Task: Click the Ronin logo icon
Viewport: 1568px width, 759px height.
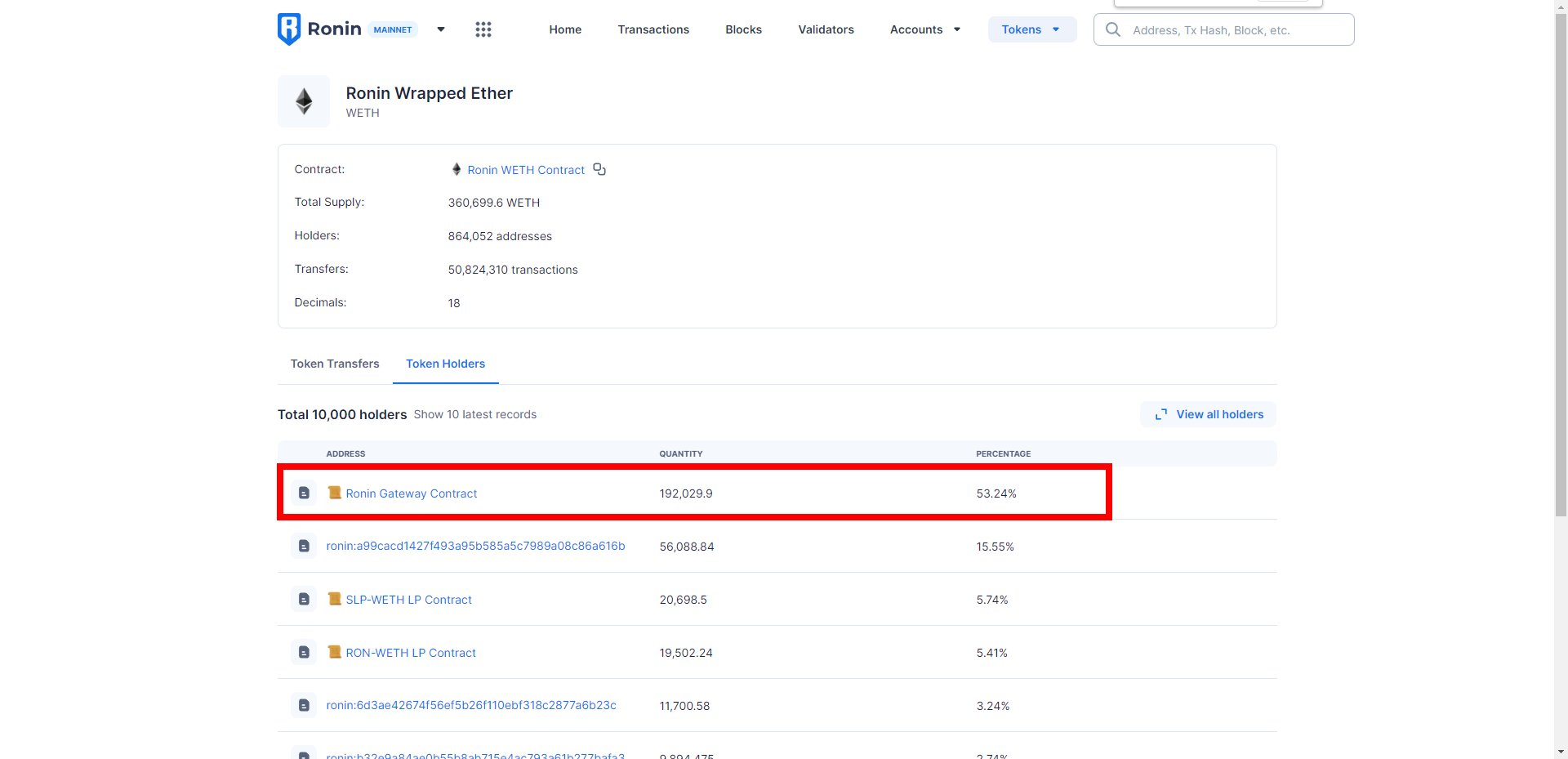Action: pyautogui.click(x=289, y=29)
